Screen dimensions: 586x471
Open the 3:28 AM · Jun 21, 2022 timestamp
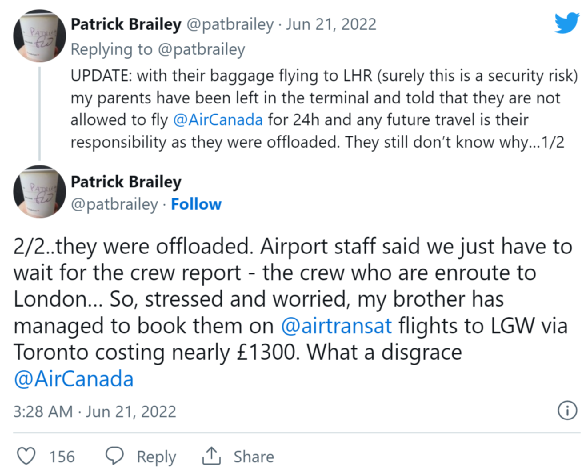(x=95, y=412)
